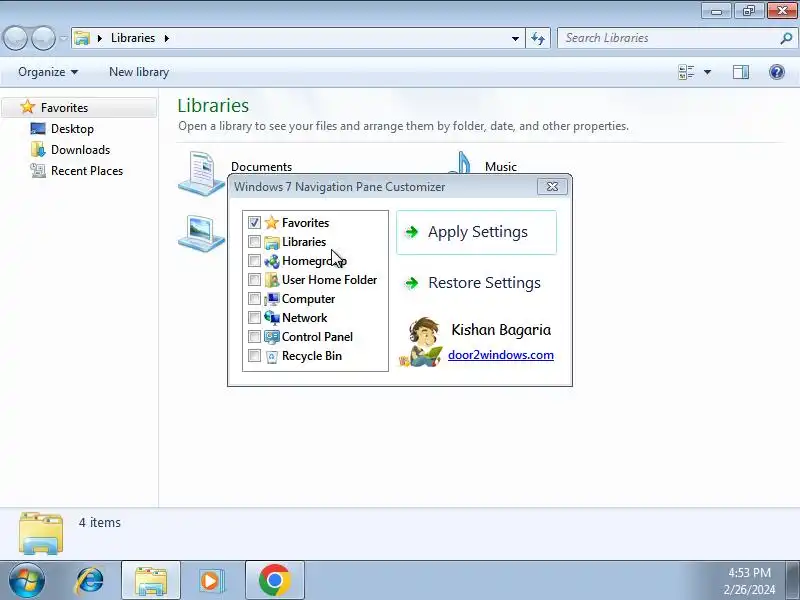Click the Libraries breadcrumb in address bar
The height and width of the screenshot is (600, 800).
[133, 38]
